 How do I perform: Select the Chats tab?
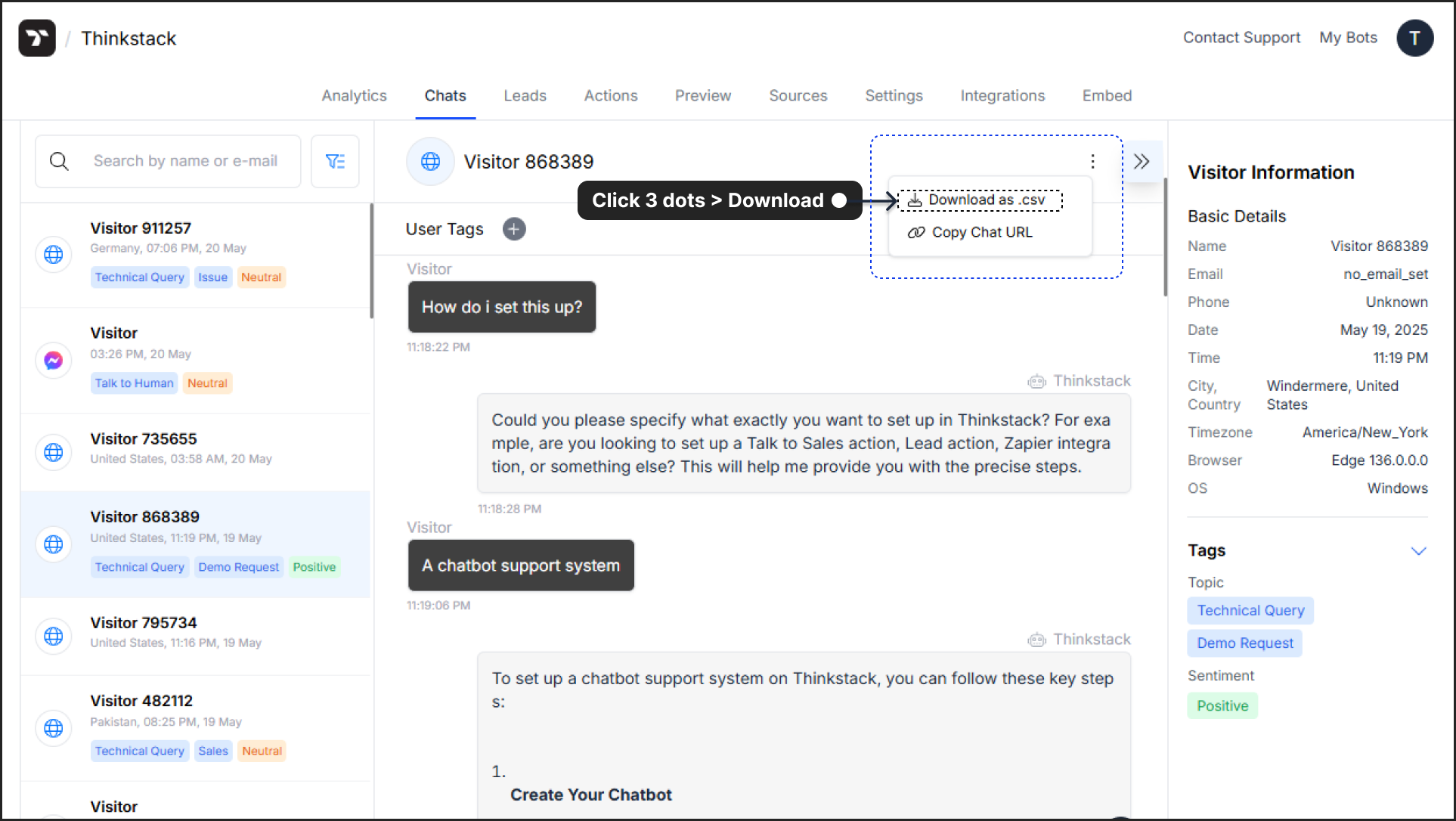click(445, 96)
